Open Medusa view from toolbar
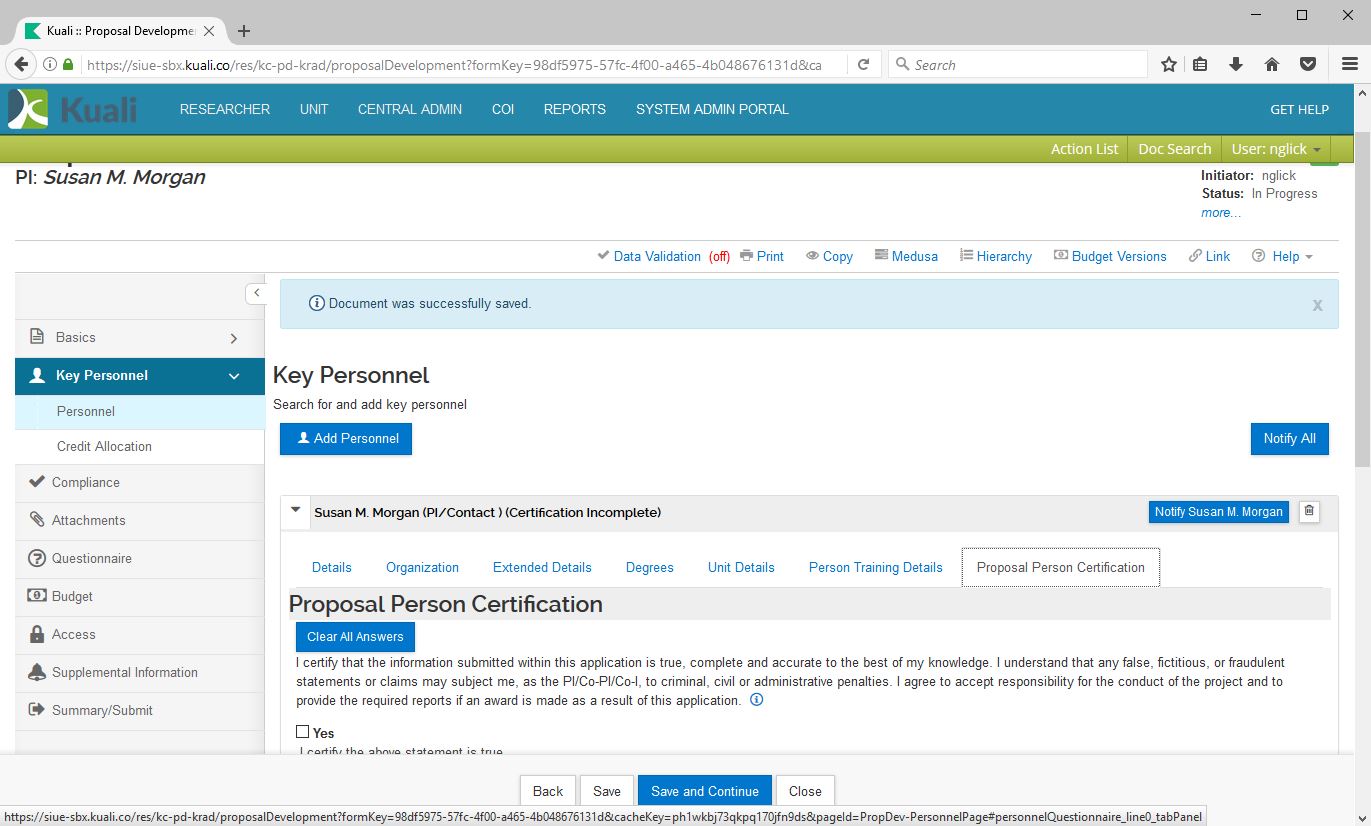 (906, 256)
